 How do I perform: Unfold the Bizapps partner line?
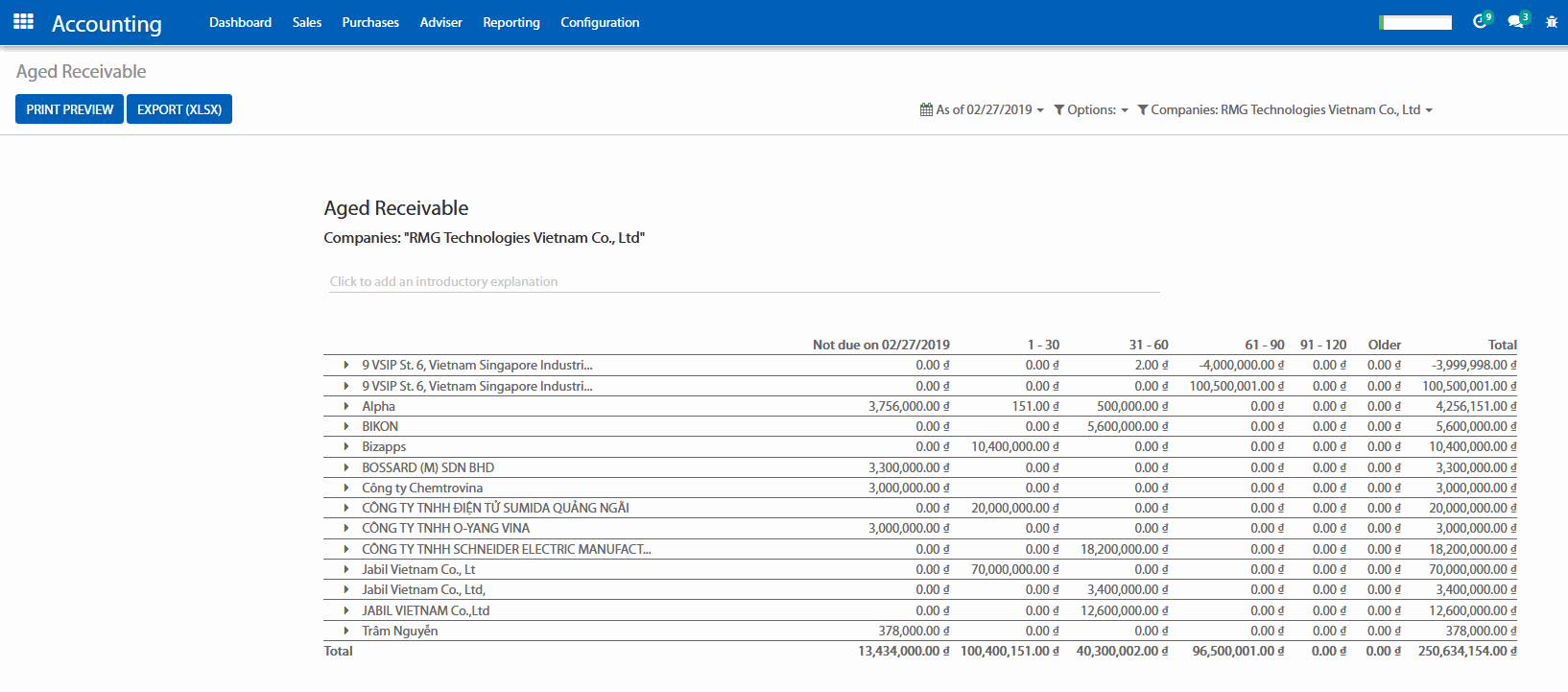coord(346,446)
